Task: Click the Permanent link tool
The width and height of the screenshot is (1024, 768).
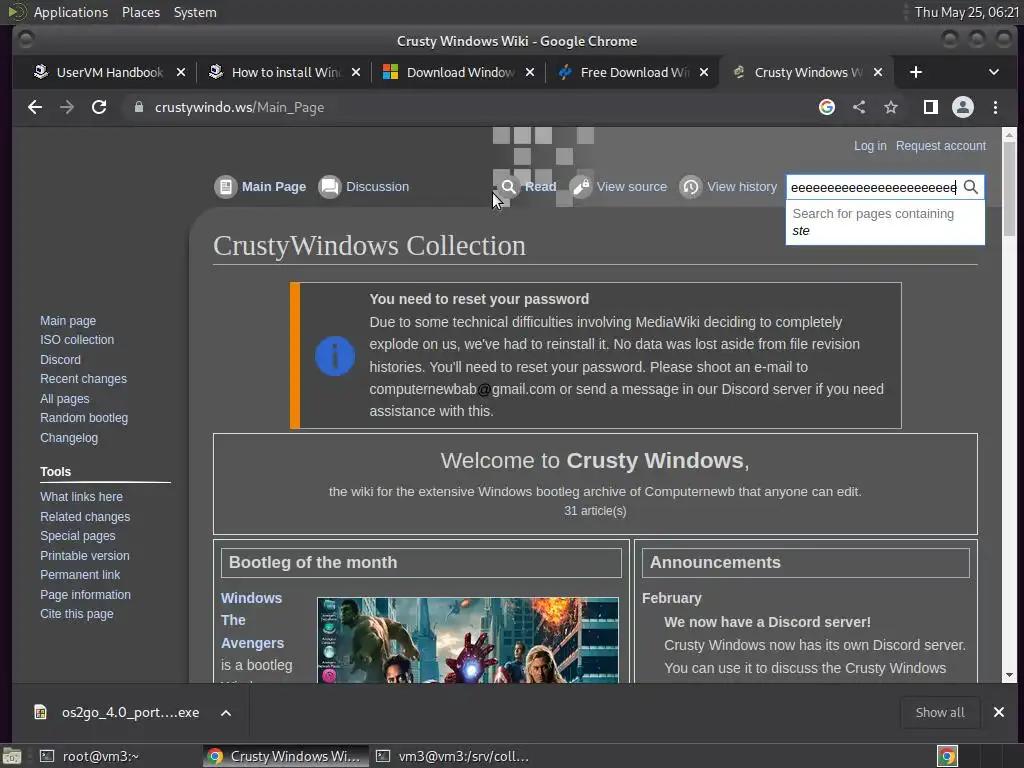Action: tap(80, 575)
